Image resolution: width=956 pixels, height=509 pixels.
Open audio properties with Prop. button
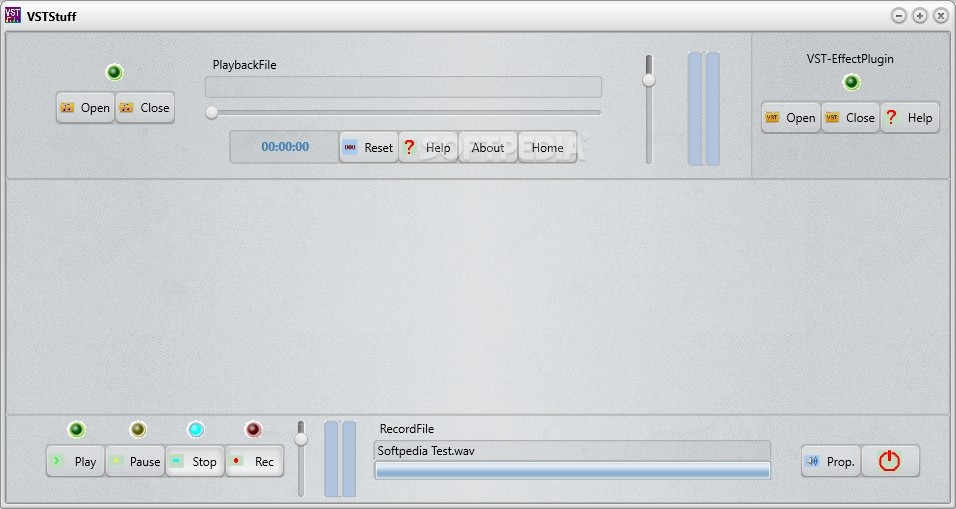tap(831, 461)
